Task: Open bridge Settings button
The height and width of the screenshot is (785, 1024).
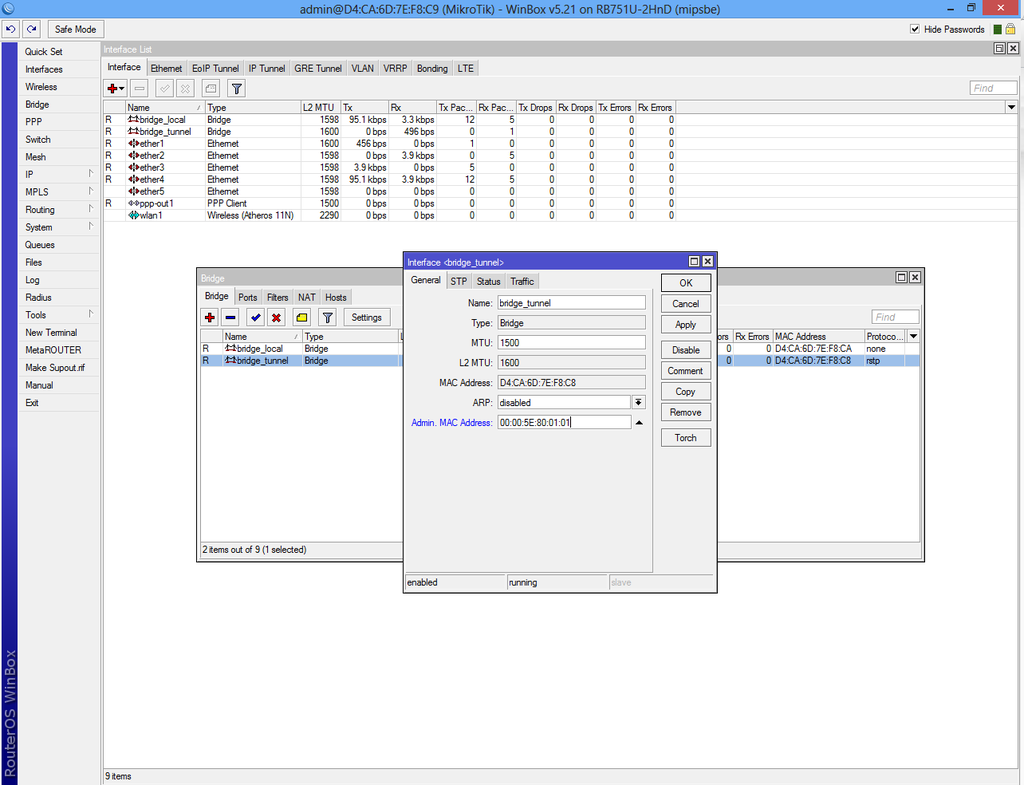Action: tap(367, 317)
